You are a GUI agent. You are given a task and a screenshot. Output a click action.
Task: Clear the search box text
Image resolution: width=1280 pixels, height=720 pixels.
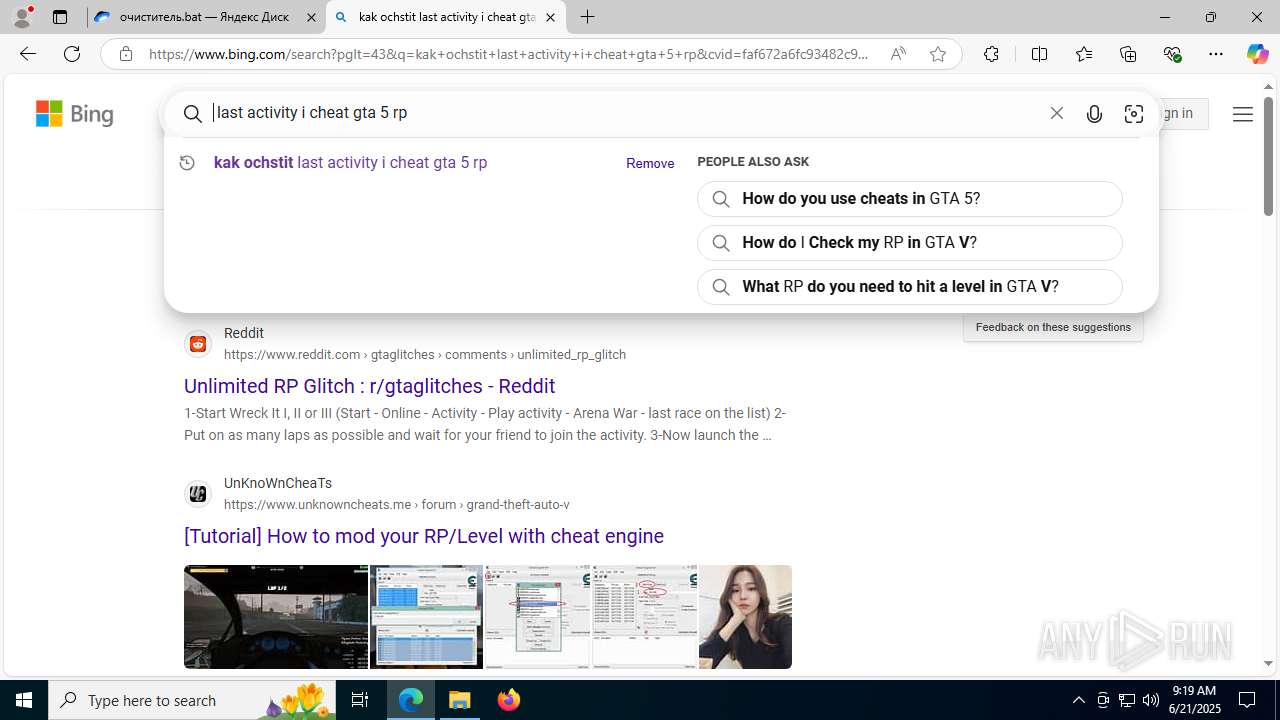1056,113
